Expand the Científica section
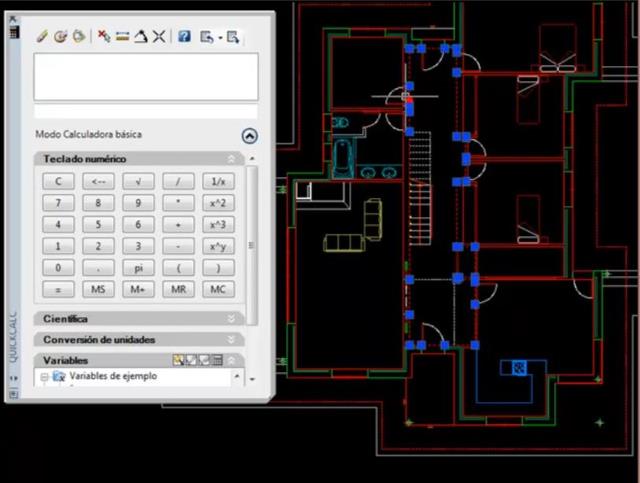The image size is (640, 483). [x=231, y=318]
